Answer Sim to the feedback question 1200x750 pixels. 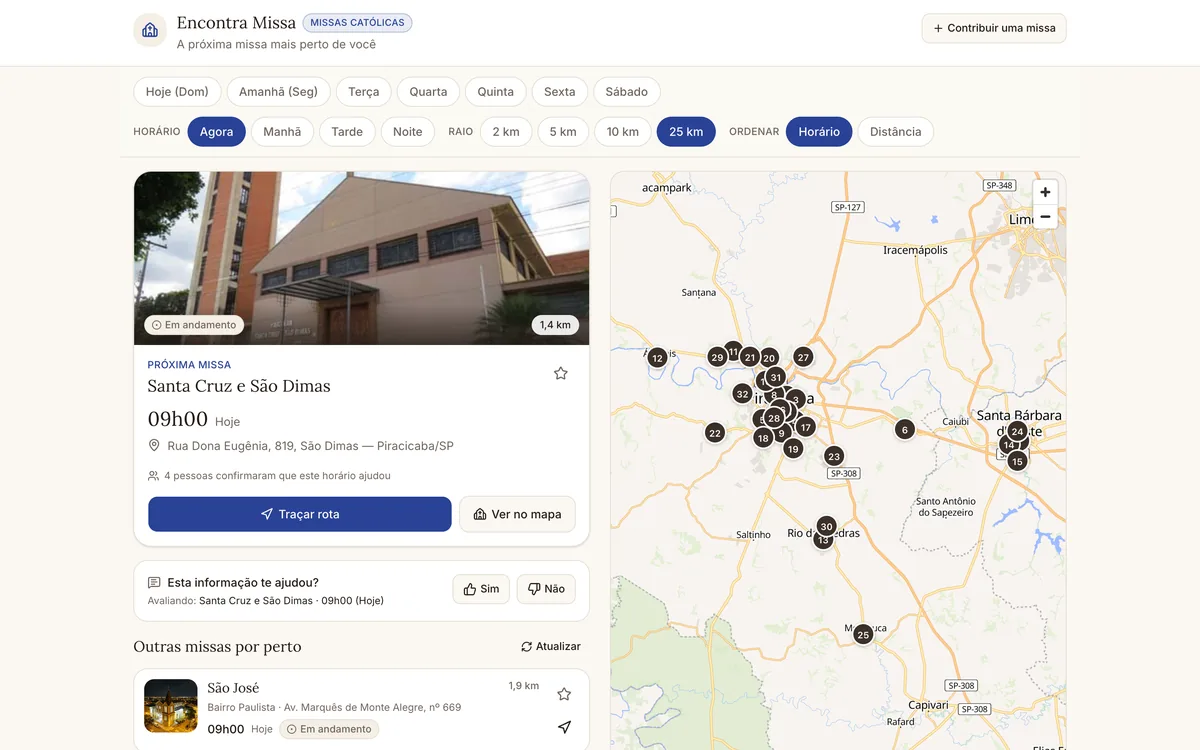(x=481, y=589)
